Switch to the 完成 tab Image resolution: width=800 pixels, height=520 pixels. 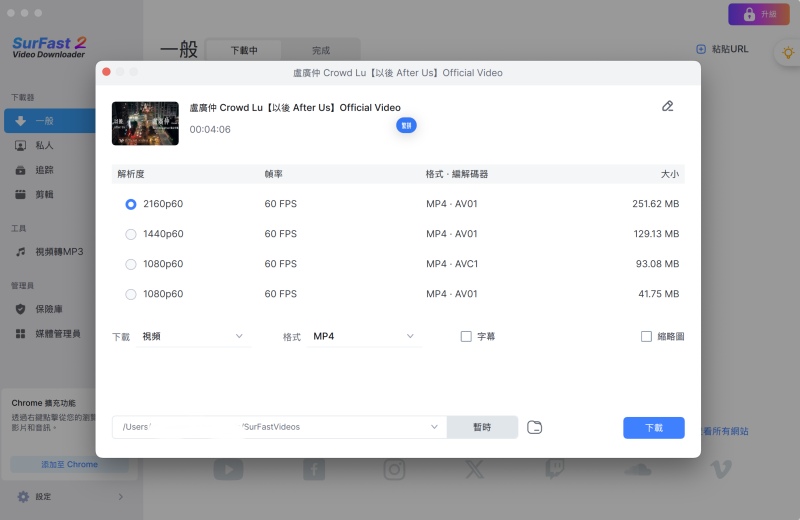(x=321, y=51)
